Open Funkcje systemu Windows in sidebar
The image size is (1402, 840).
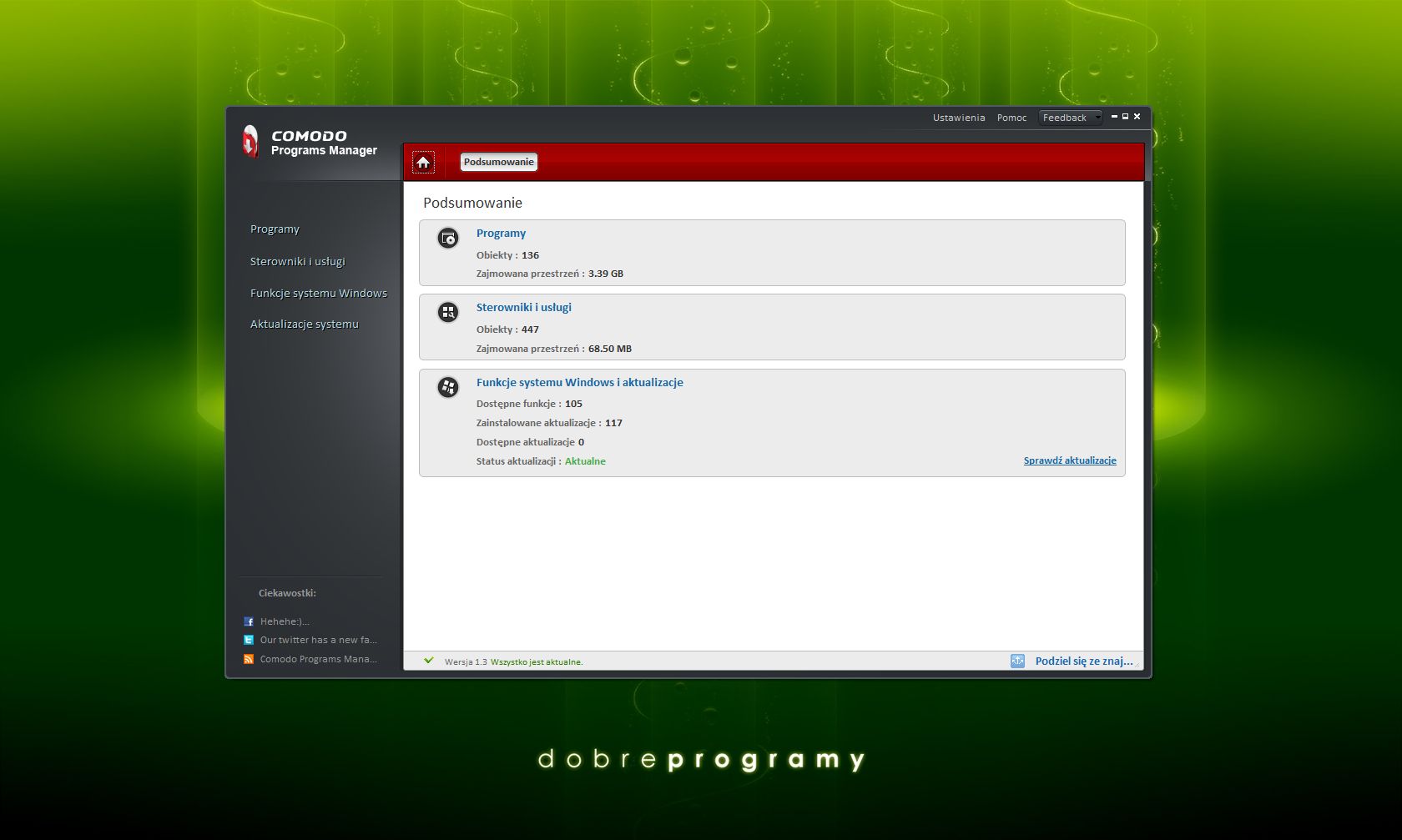319,293
